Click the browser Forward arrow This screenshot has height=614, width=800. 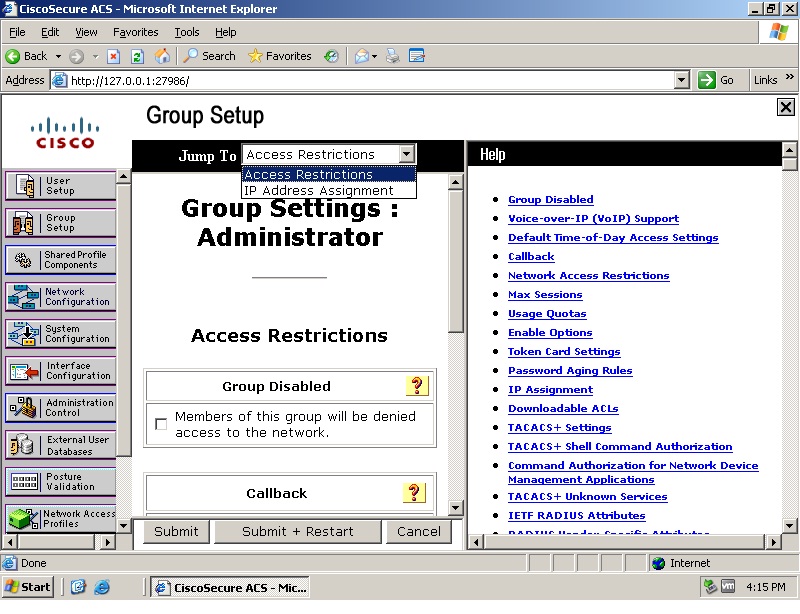(77, 56)
